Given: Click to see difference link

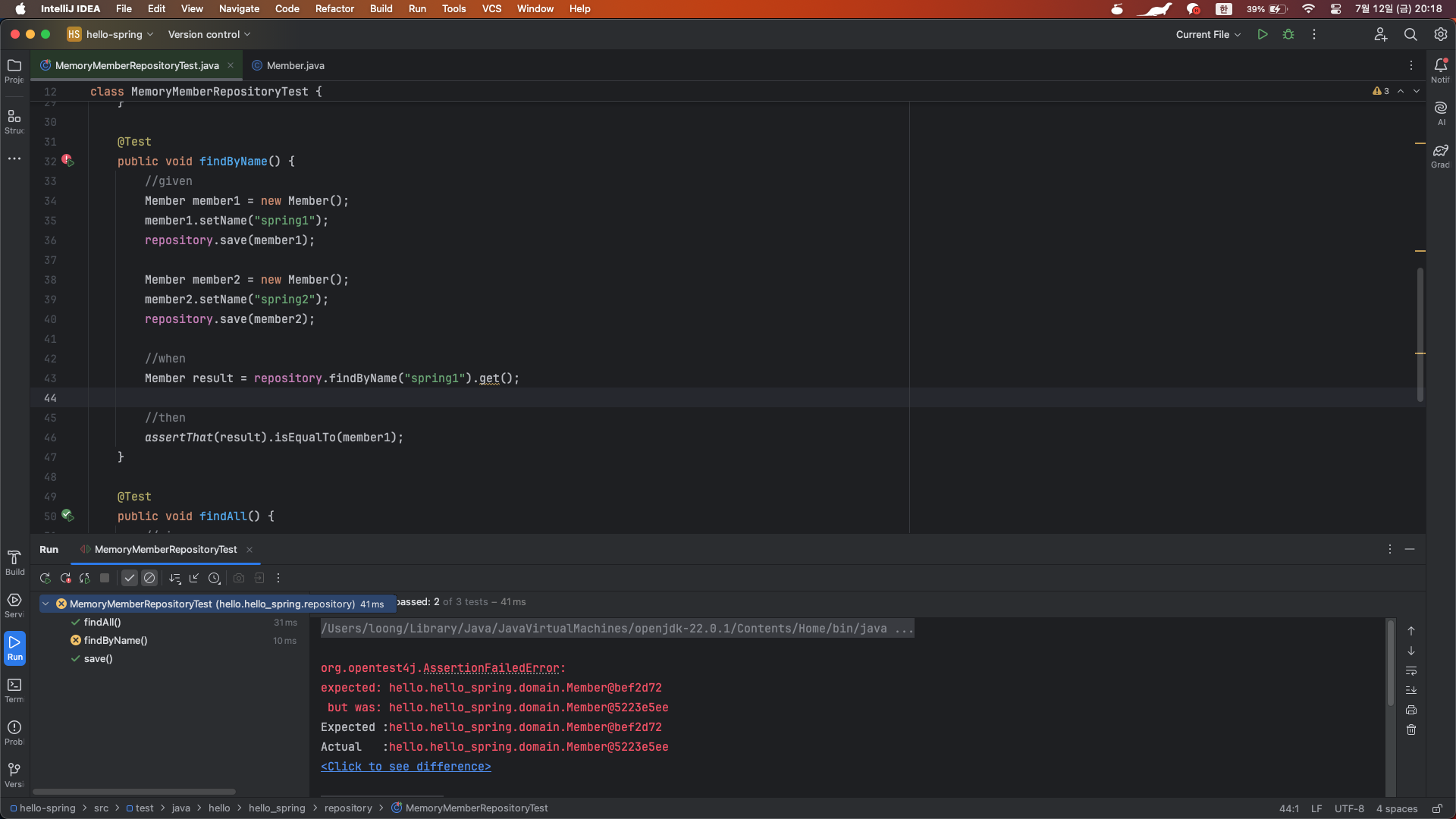Looking at the screenshot, I should point(406,767).
